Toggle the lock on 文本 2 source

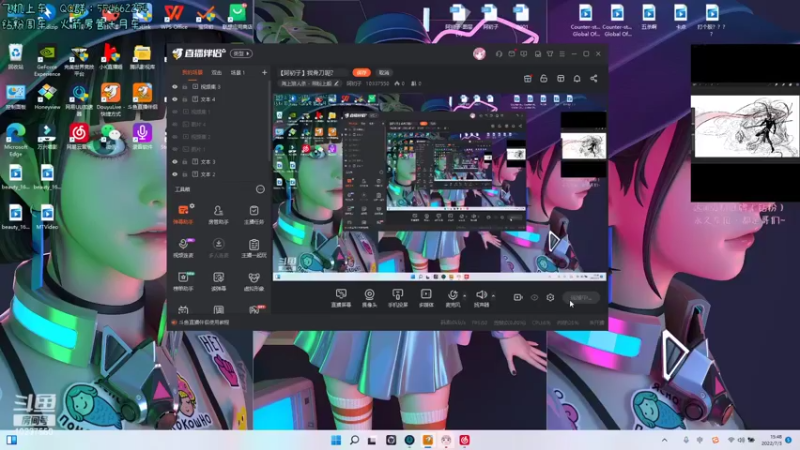(185, 174)
